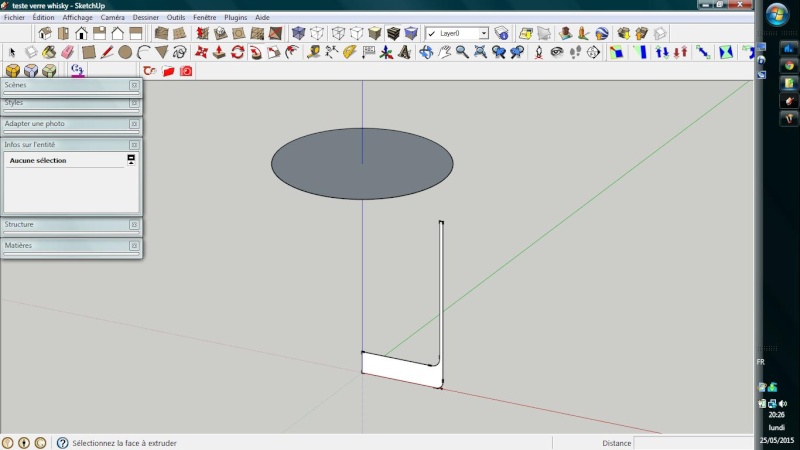Click the red camera plugin icon

pos(186,71)
